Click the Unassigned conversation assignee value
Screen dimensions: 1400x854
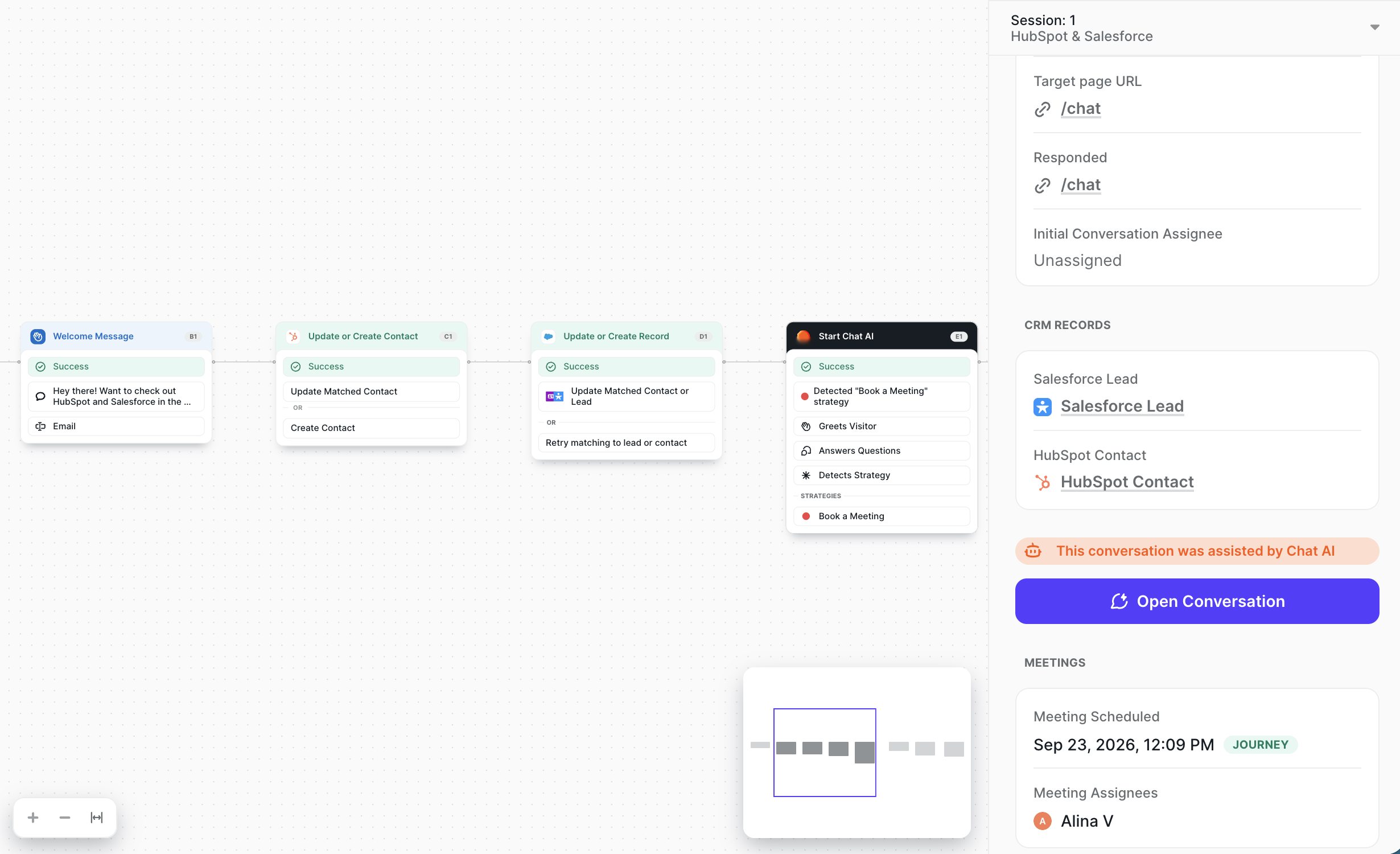(x=1077, y=261)
